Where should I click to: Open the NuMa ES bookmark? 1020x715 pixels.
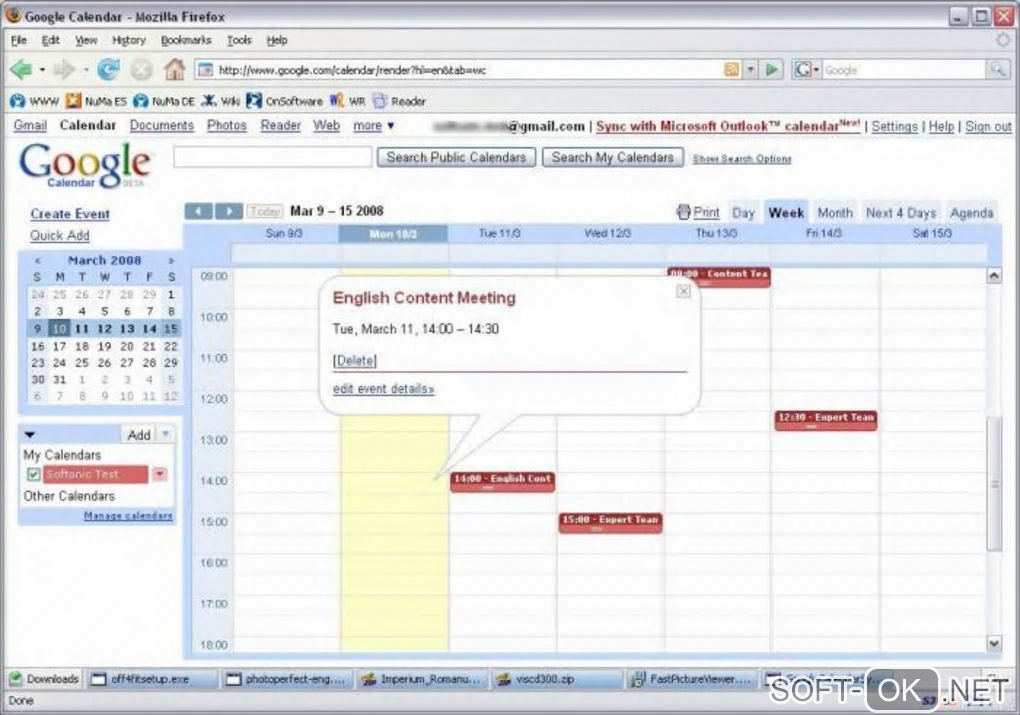pos(96,101)
